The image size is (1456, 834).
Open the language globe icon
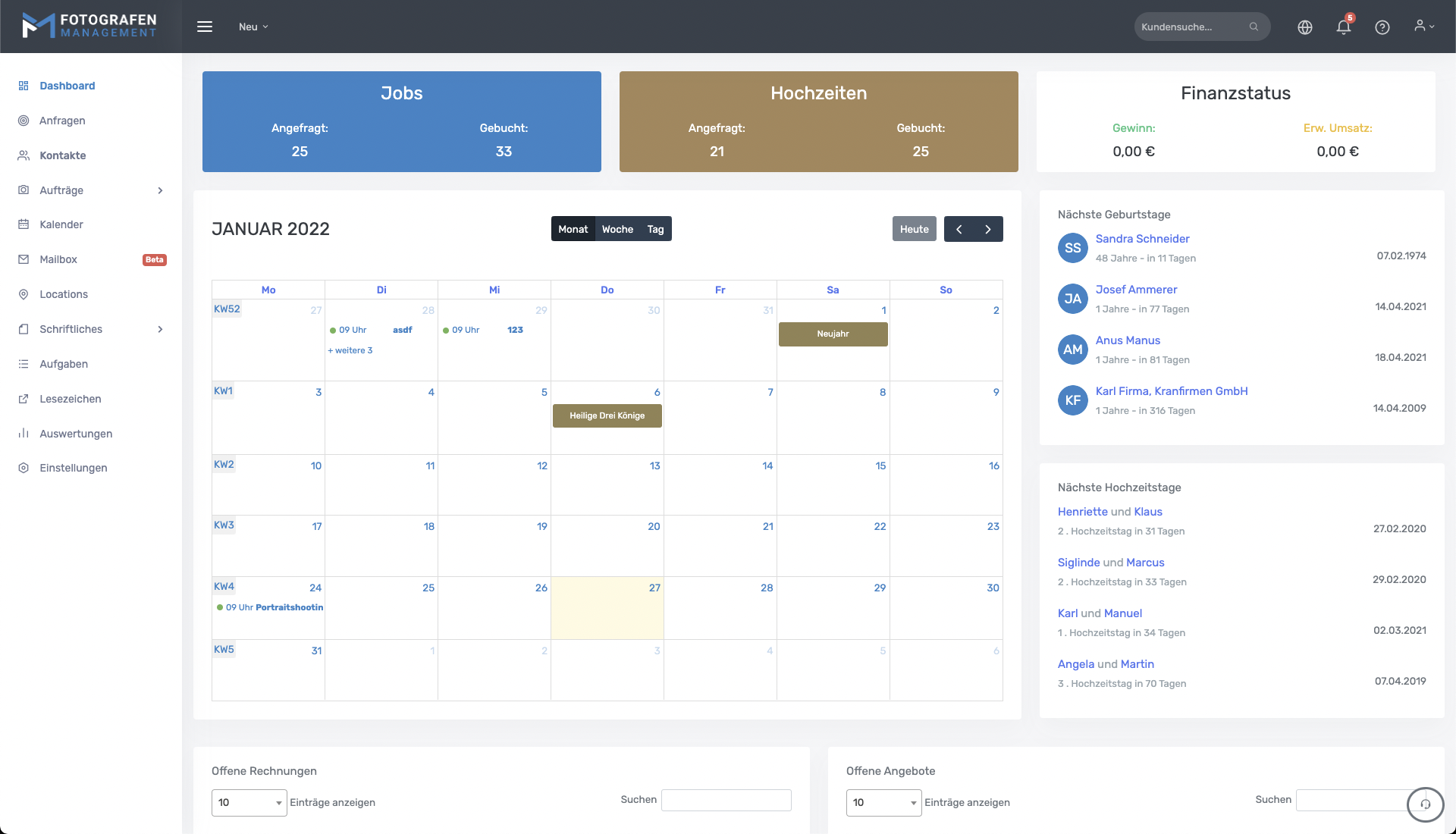(1304, 27)
